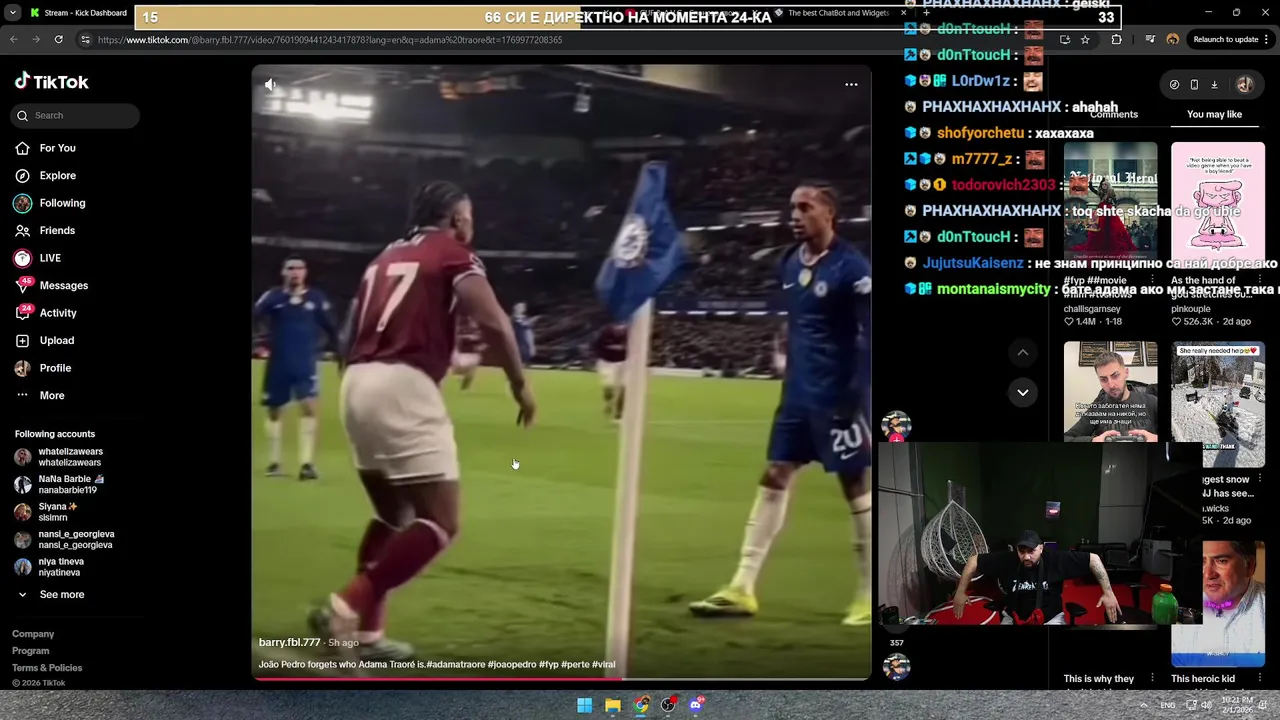Open Profile page
1280x720 pixels.
(x=55, y=368)
